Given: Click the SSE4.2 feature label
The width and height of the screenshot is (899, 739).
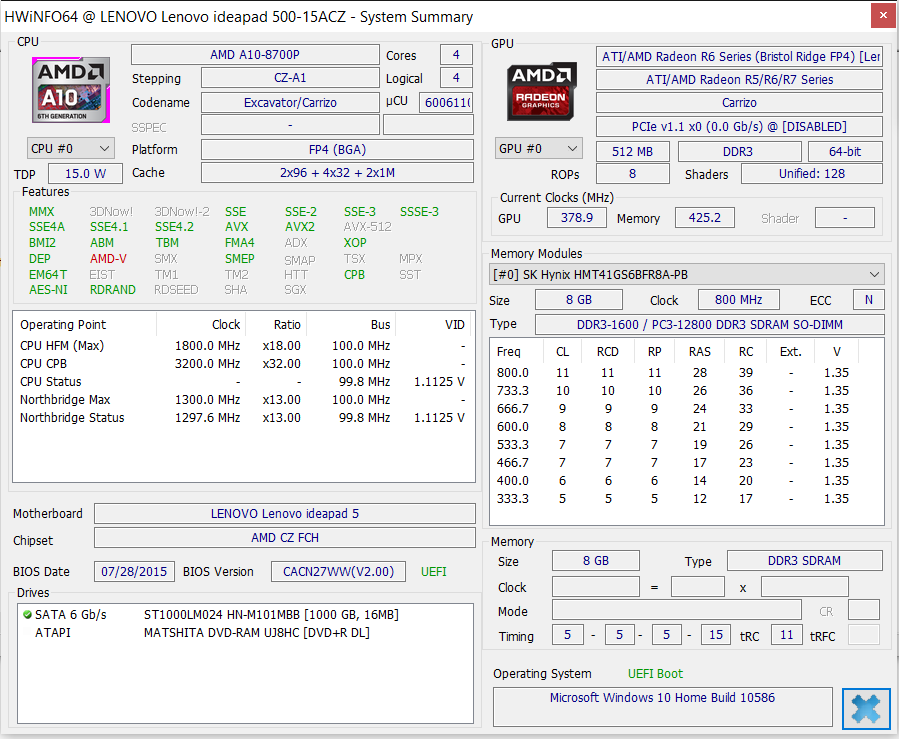Looking at the screenshot, I should (x=174, y=226).
